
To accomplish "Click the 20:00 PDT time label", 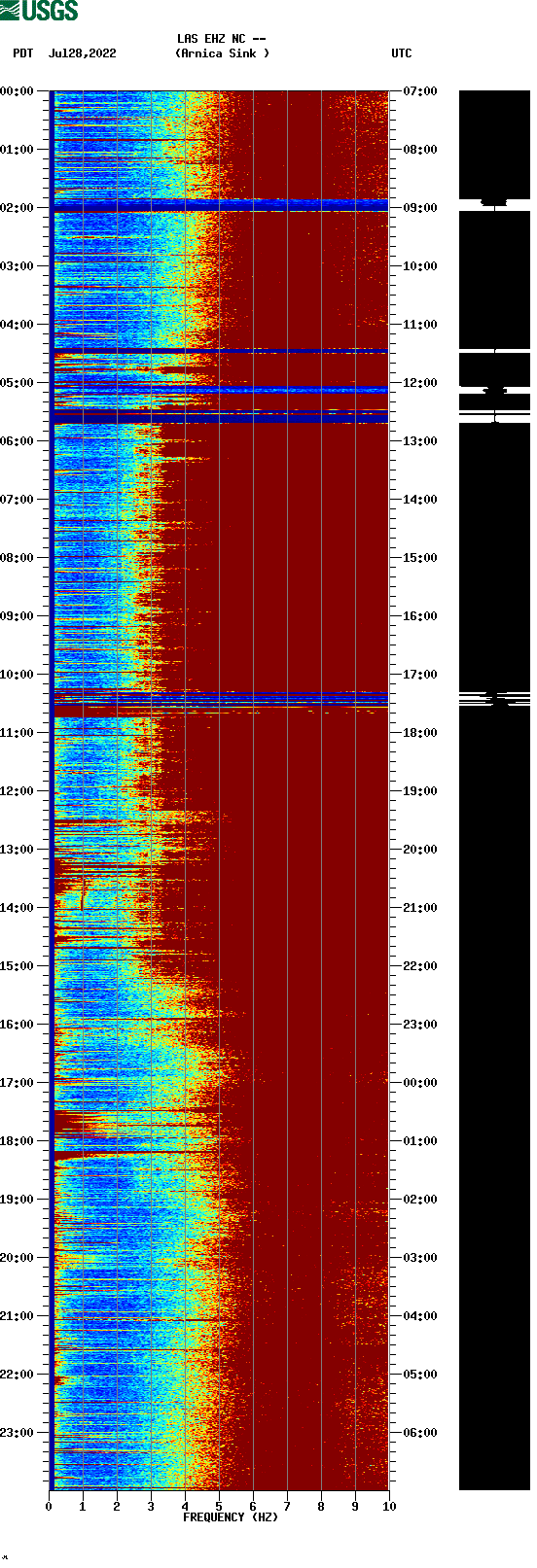I will [x=18, y=1258].
